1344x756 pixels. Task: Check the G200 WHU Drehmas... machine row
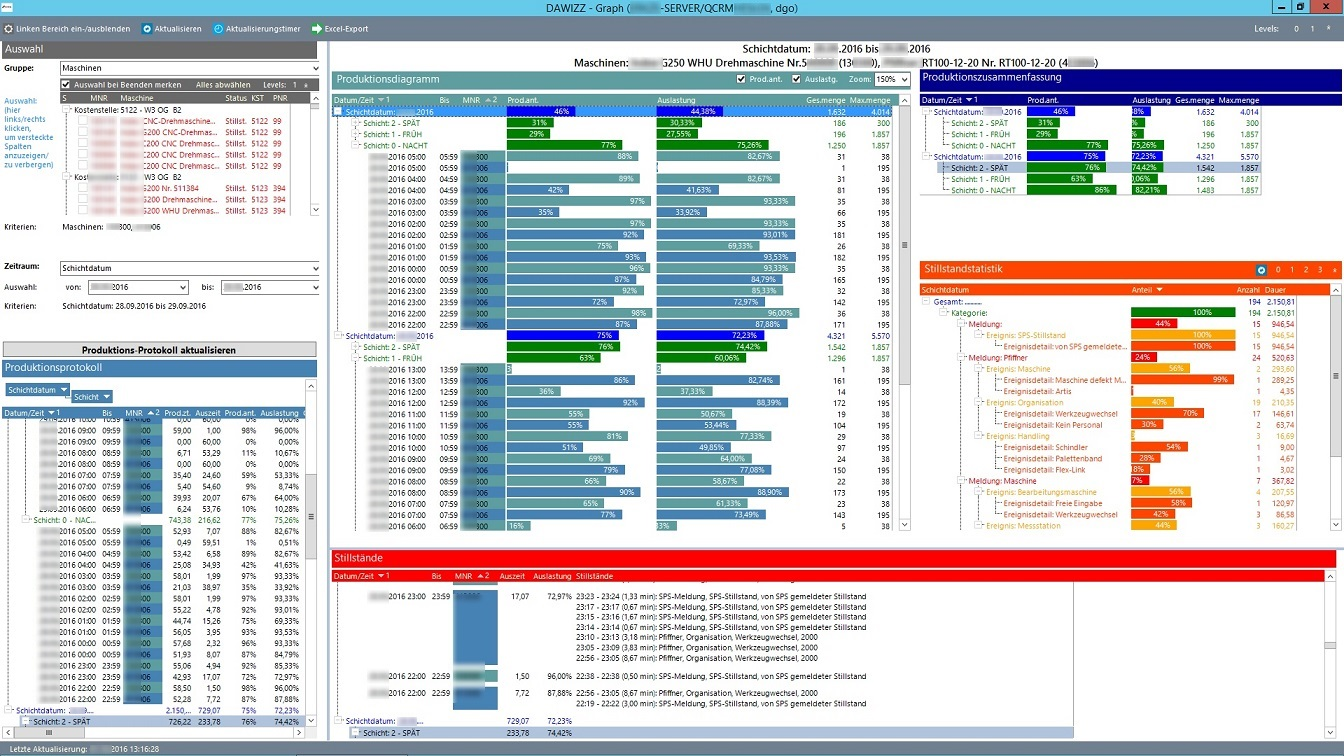(x=83, y=211)
